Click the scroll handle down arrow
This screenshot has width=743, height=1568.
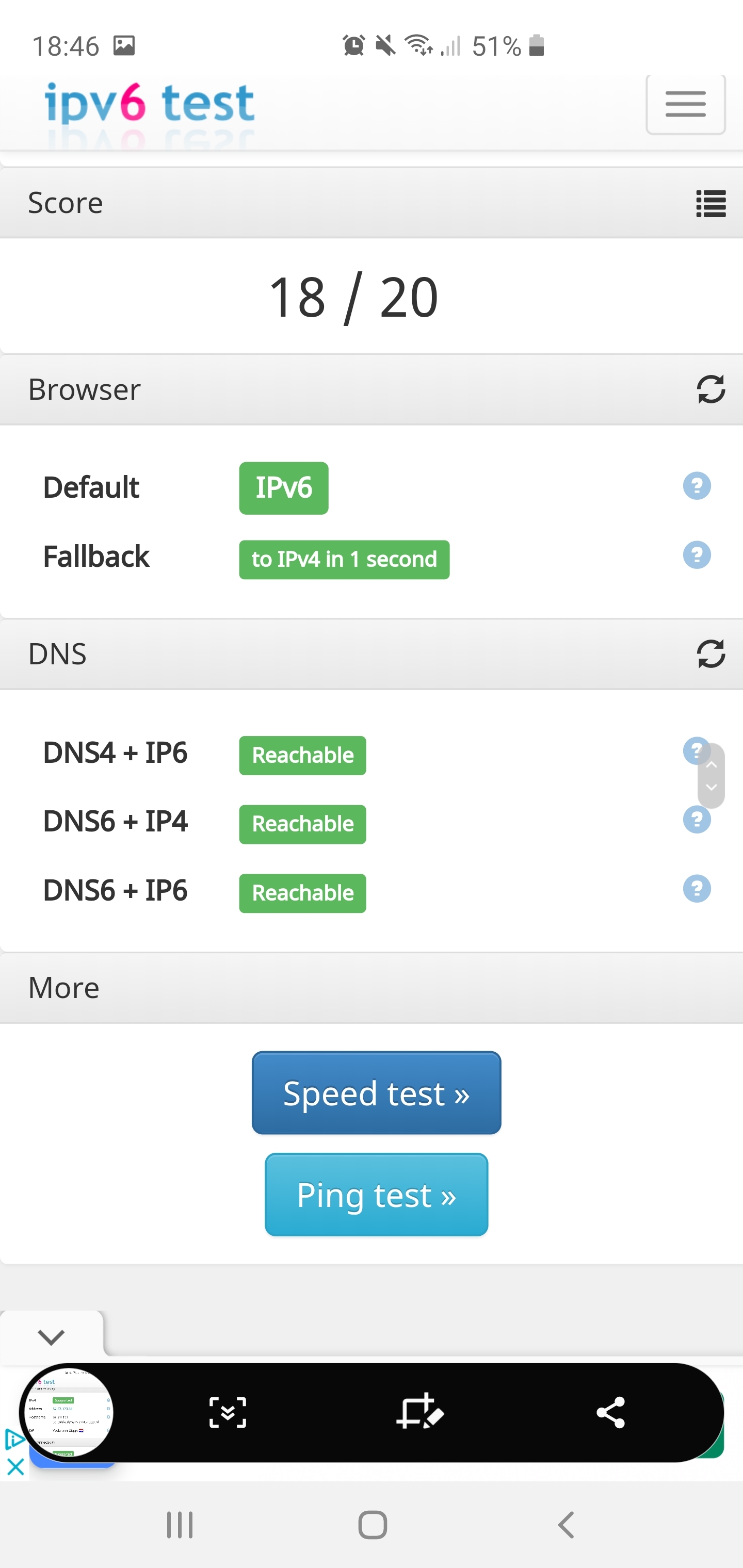tap(712, 788)
